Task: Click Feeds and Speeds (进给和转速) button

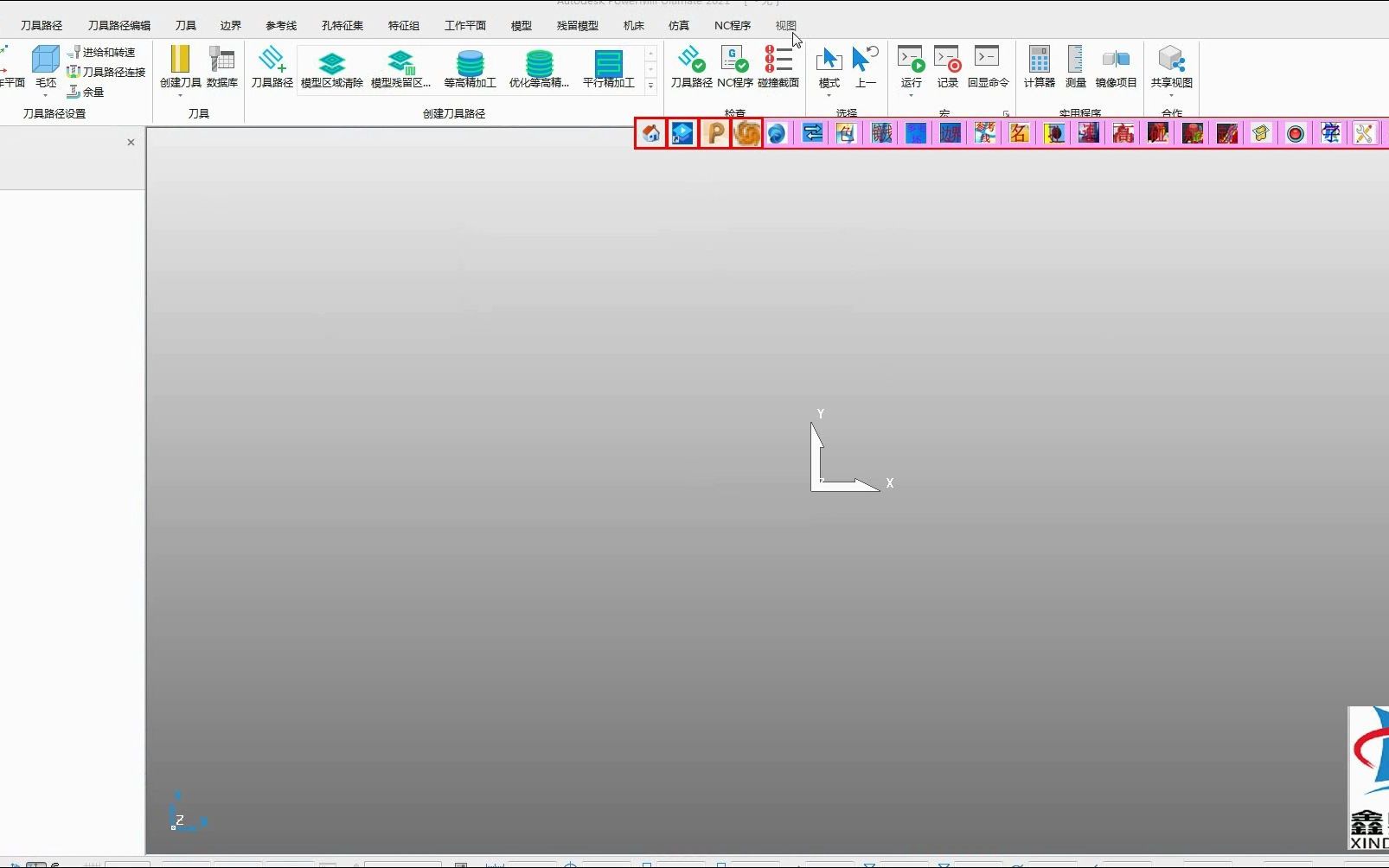Action: [x=101, y=52]
